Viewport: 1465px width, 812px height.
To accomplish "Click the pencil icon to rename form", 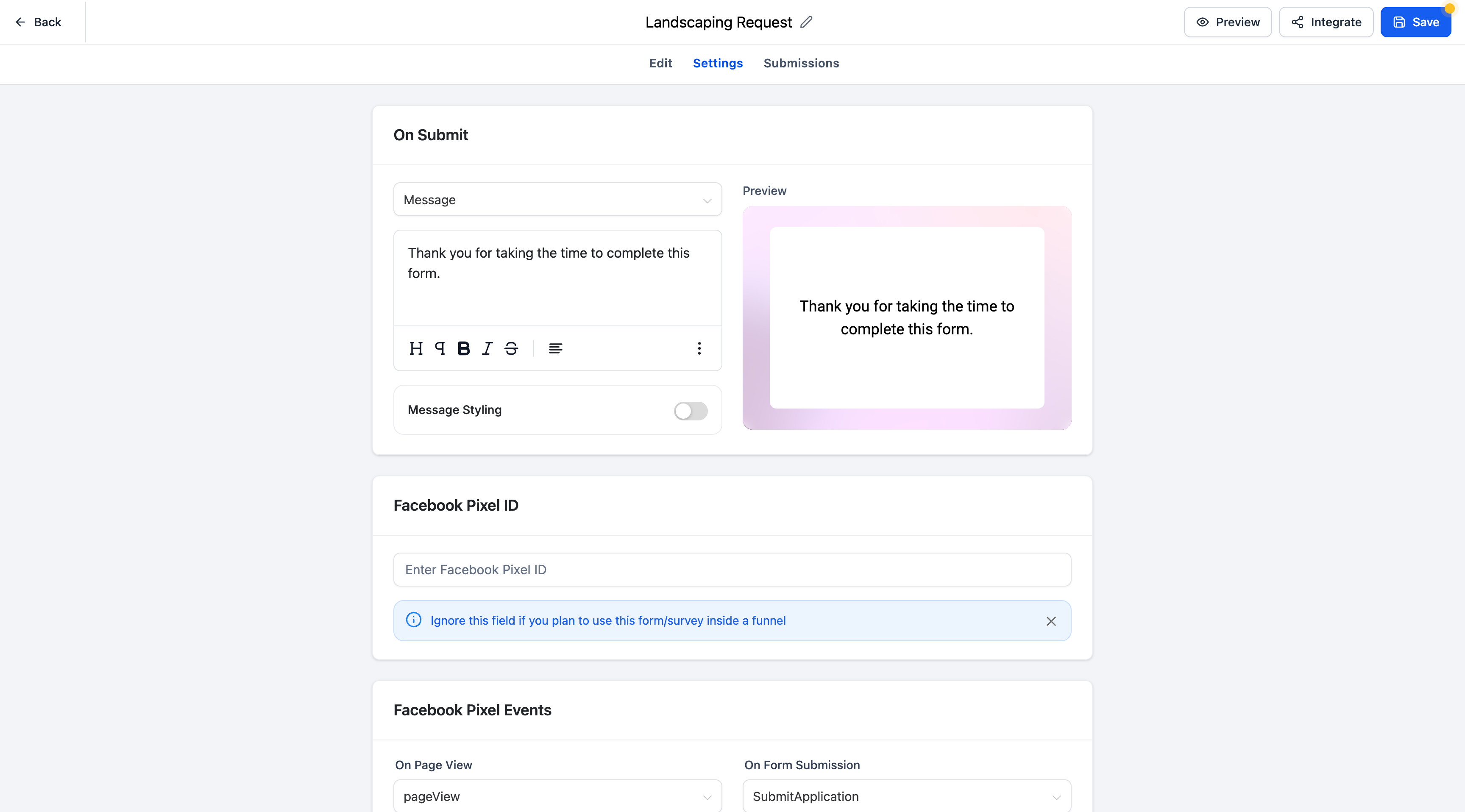I will click(806, 22).
